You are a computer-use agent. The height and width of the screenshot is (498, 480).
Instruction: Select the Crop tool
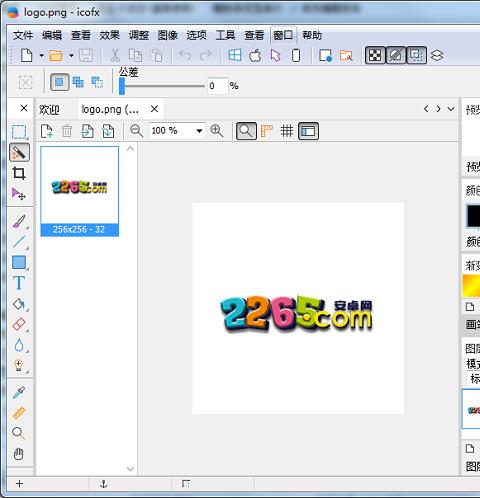(x=19, y=173)
